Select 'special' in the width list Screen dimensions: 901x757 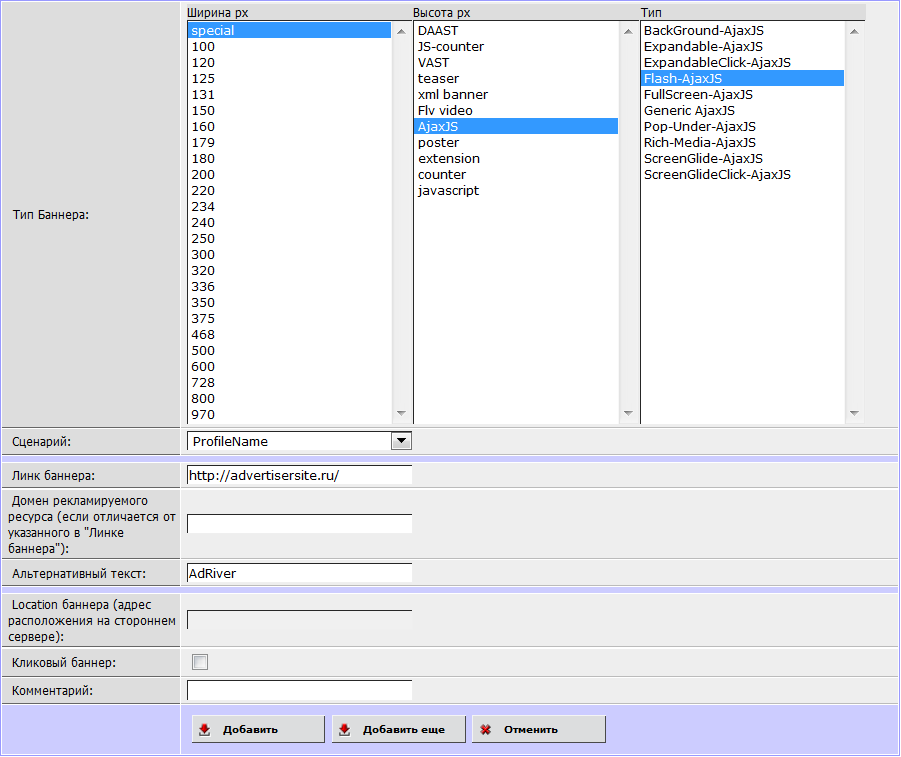[289, 30]
